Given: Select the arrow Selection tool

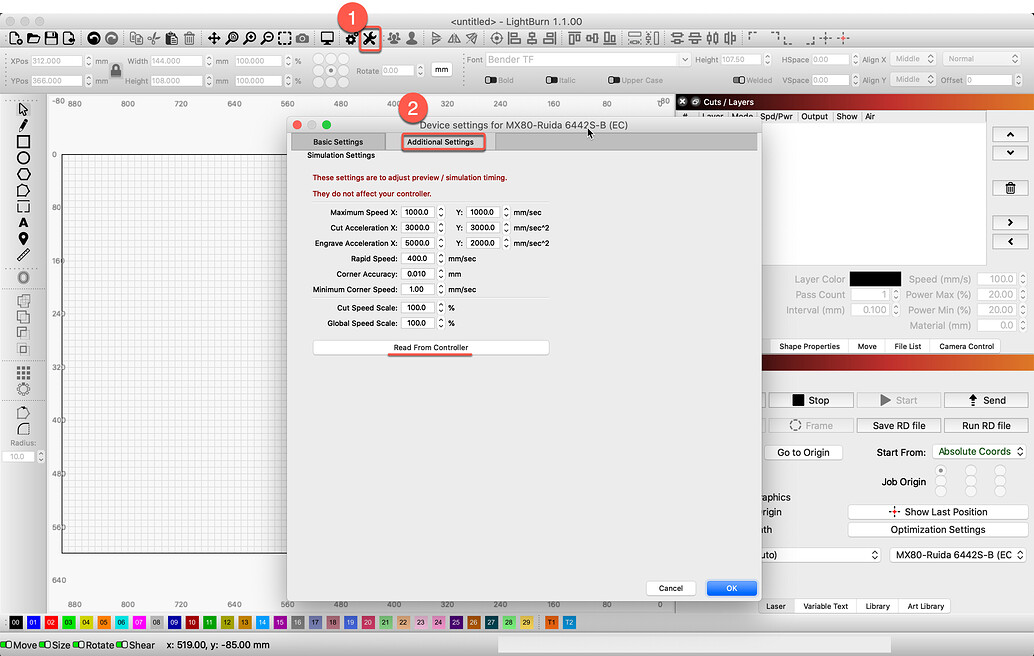Looking at the screenshot, I should tap(22, 109).
